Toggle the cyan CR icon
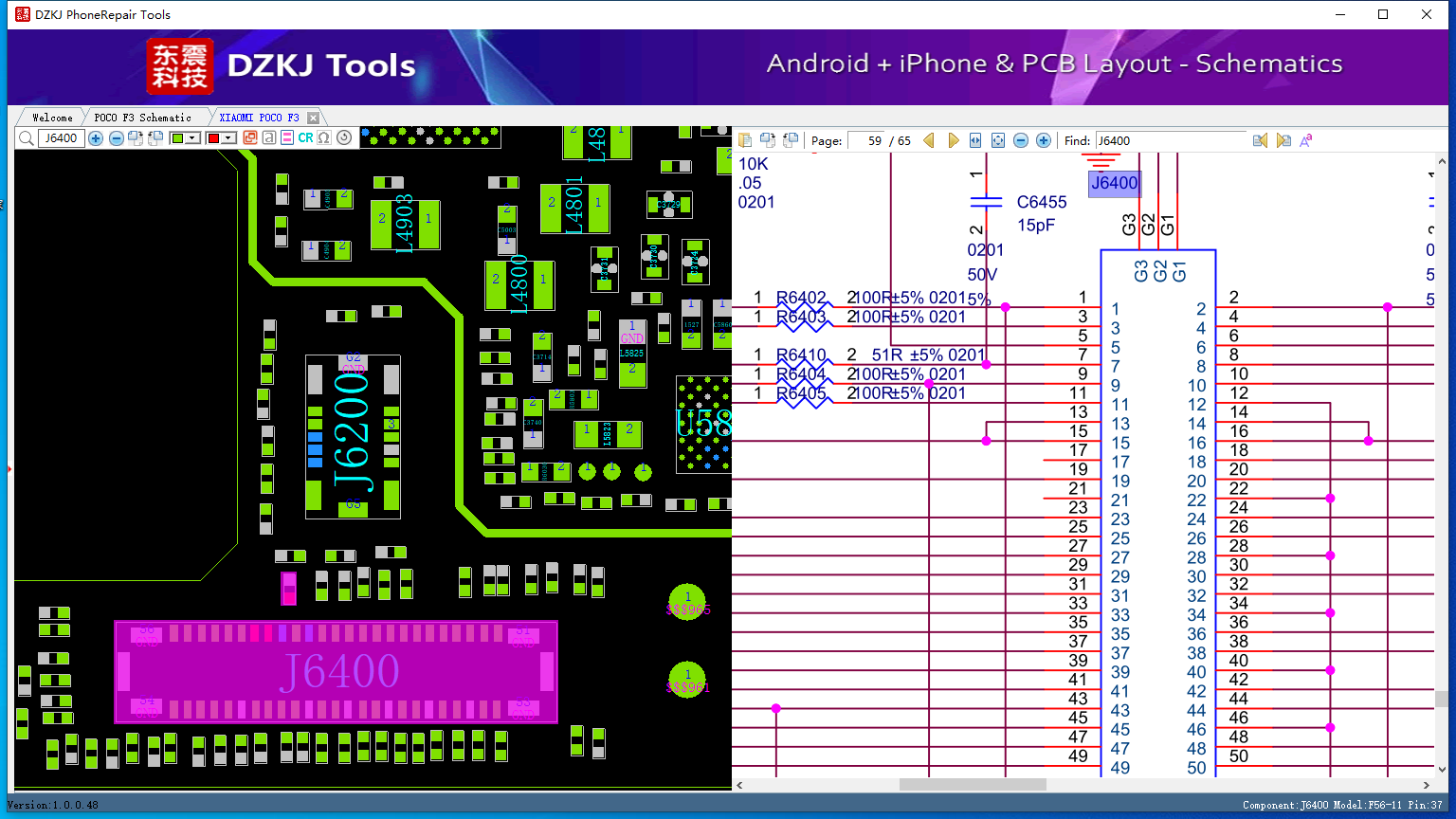 305,138
